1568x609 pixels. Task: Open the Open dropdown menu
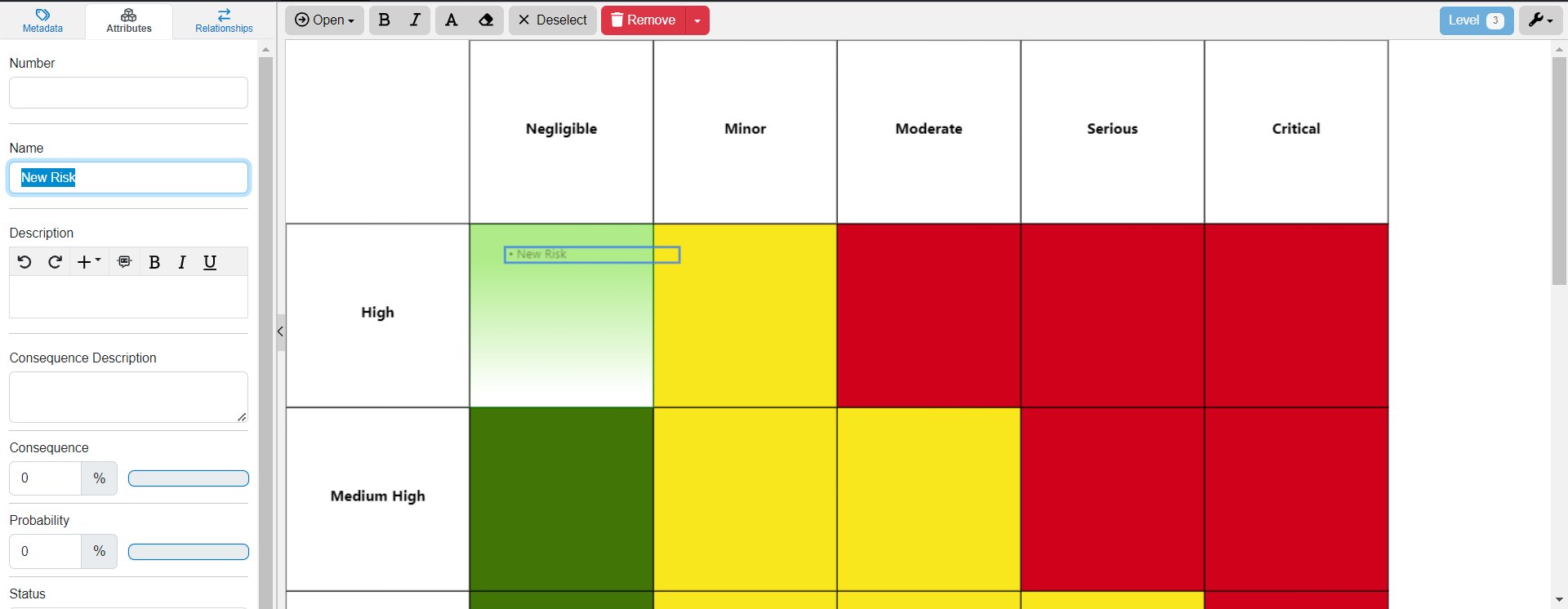pyautogui.click(x=324, y=20)
